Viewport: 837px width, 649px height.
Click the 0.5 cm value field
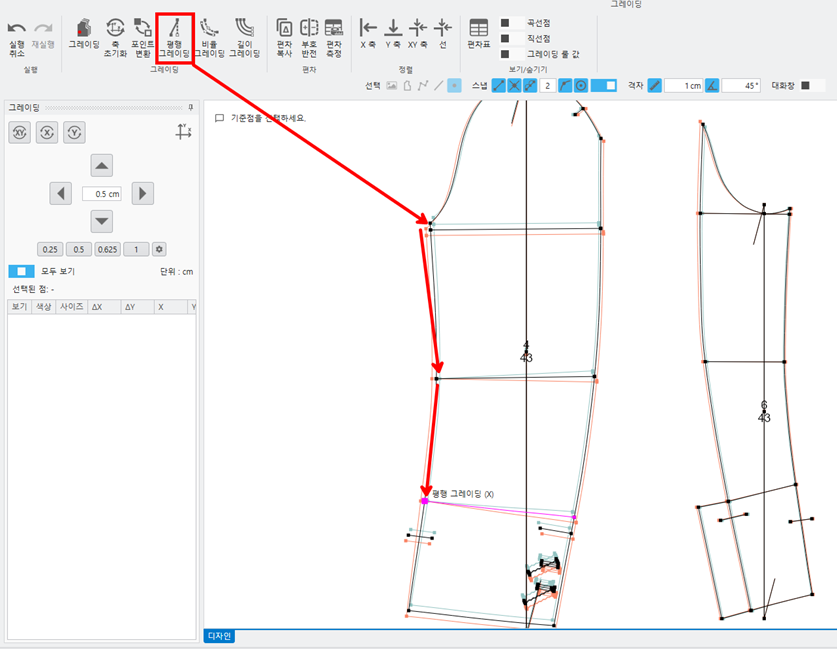pos(101,194)
